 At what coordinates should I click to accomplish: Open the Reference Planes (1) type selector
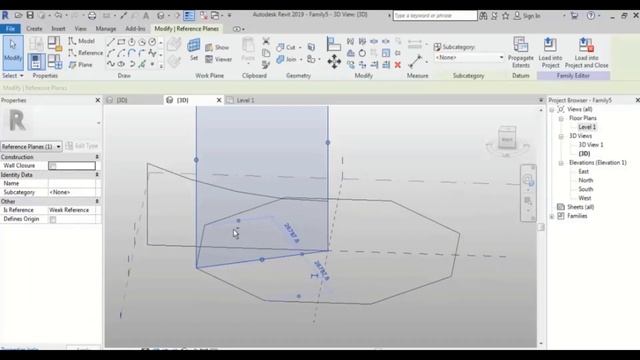coord(31,146)
